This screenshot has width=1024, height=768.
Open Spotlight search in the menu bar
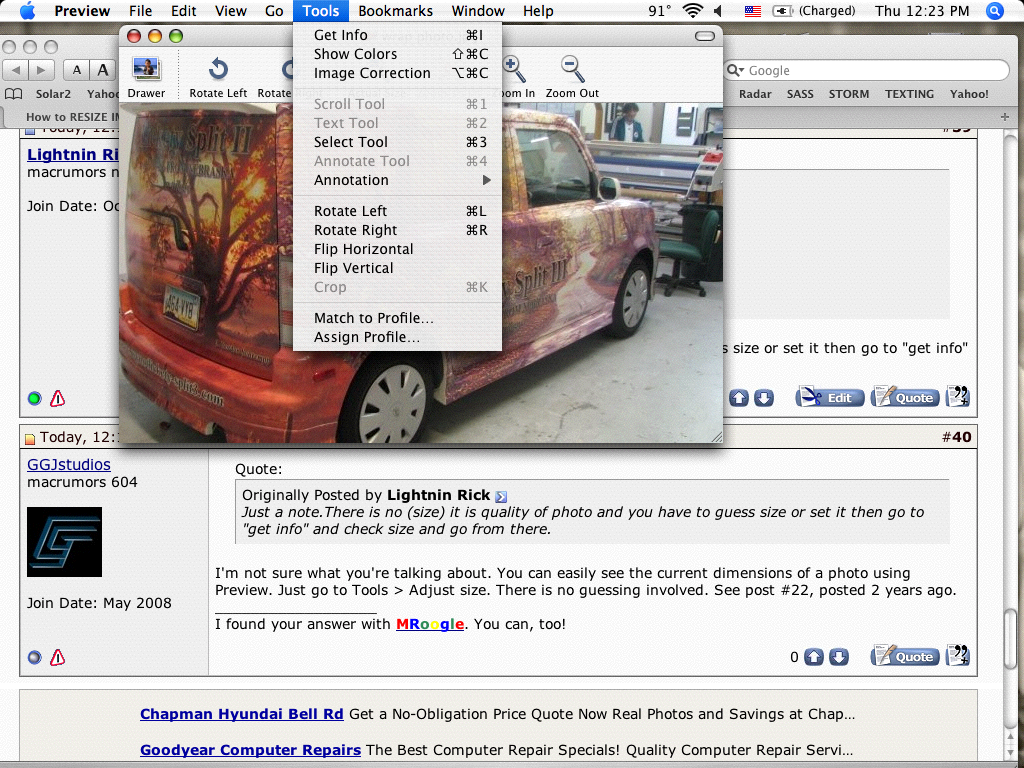(995, 11)
